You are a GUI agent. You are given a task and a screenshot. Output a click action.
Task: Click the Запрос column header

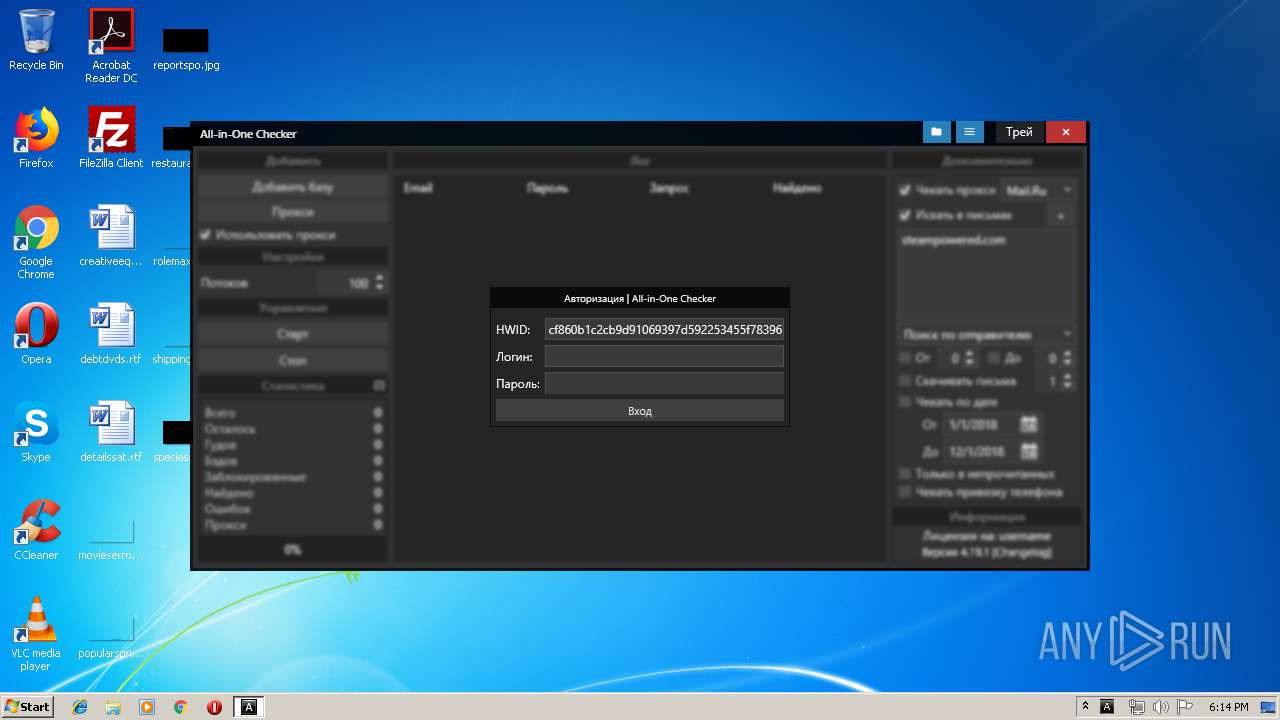point(669,188)
